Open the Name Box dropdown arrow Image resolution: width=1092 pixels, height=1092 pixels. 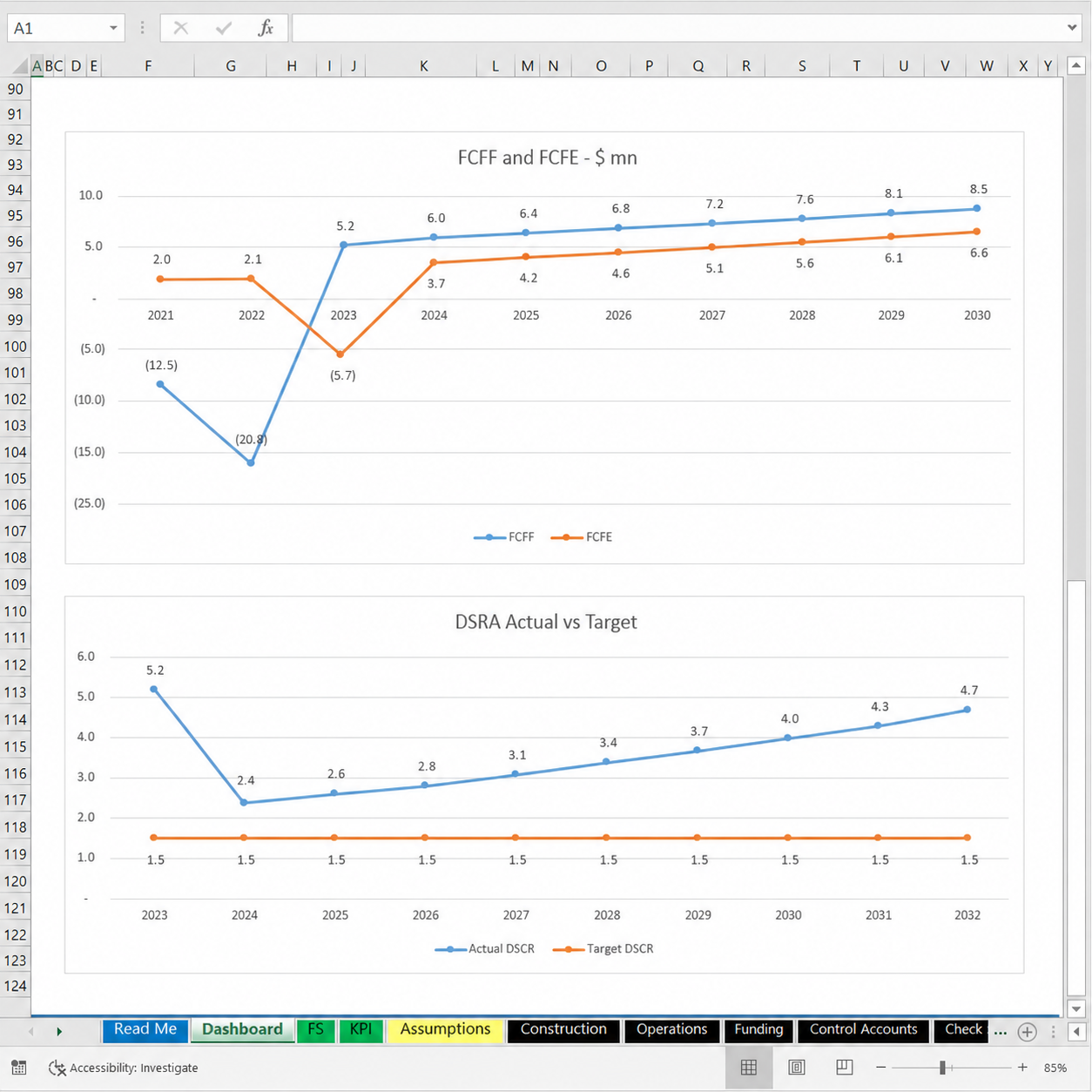click(x=113, y=28)
